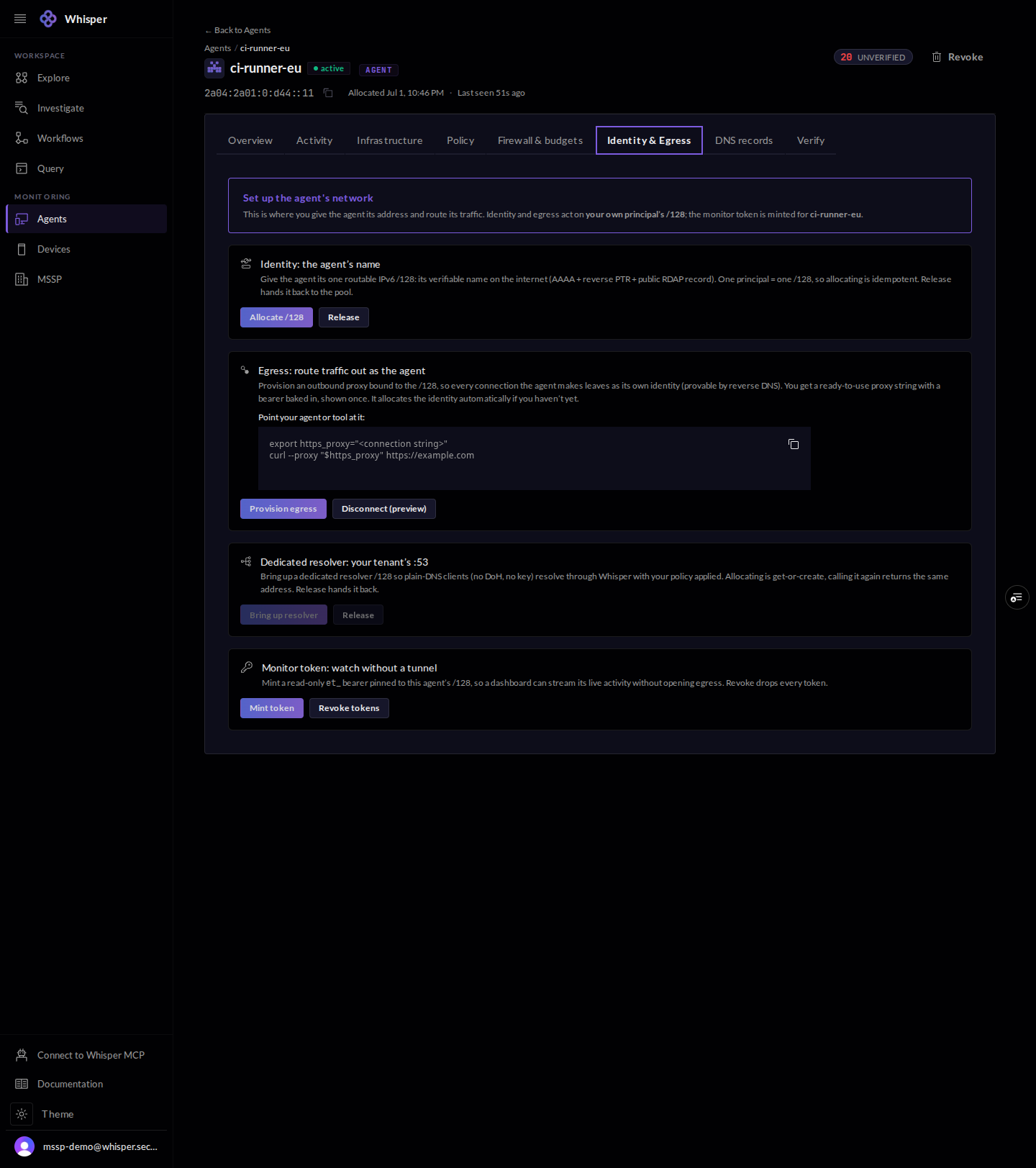This screenshot has width=1036, height=1168.
Task: Click the Dedicated resolver section icon
Action: coord(246,561)
